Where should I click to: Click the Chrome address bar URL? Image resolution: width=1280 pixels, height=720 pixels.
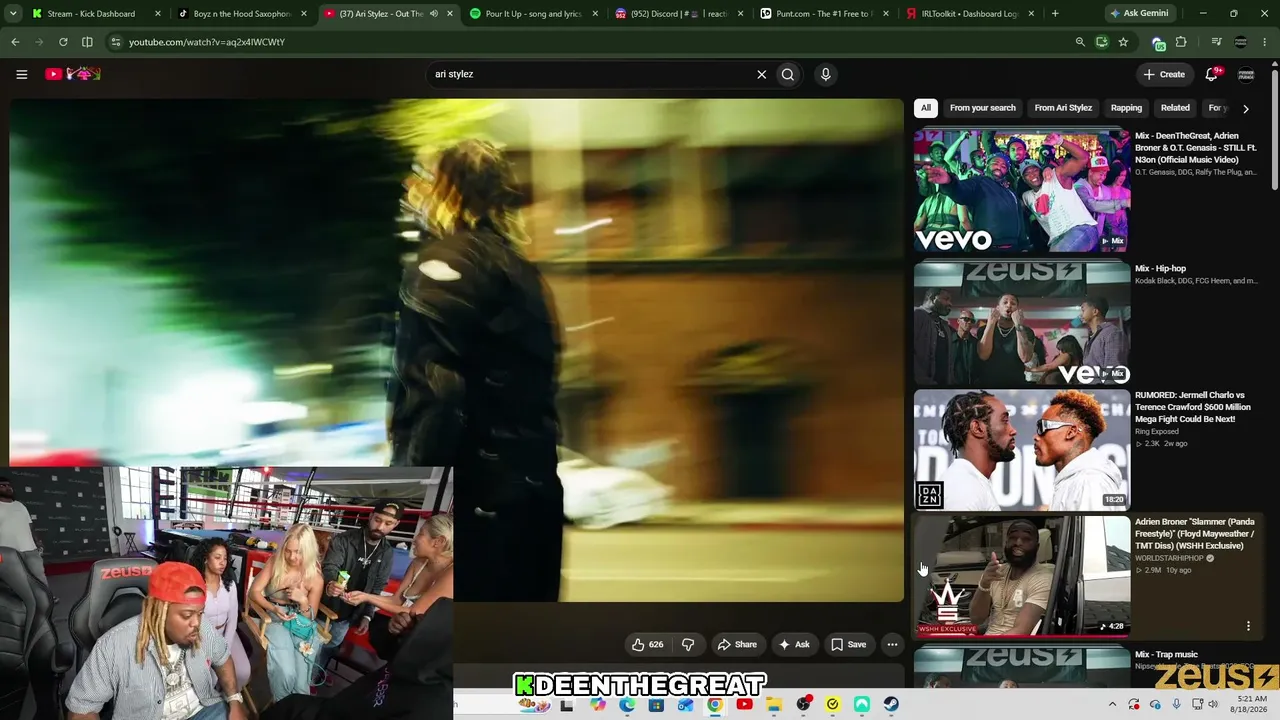click(207, 42)
